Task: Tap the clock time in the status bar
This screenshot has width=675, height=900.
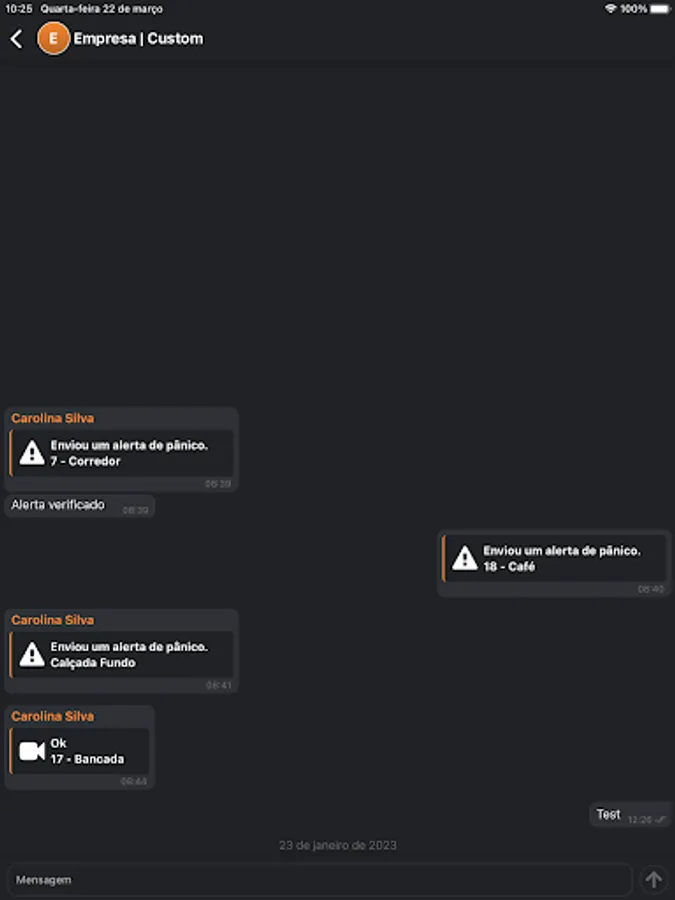Action: [17, 8]
